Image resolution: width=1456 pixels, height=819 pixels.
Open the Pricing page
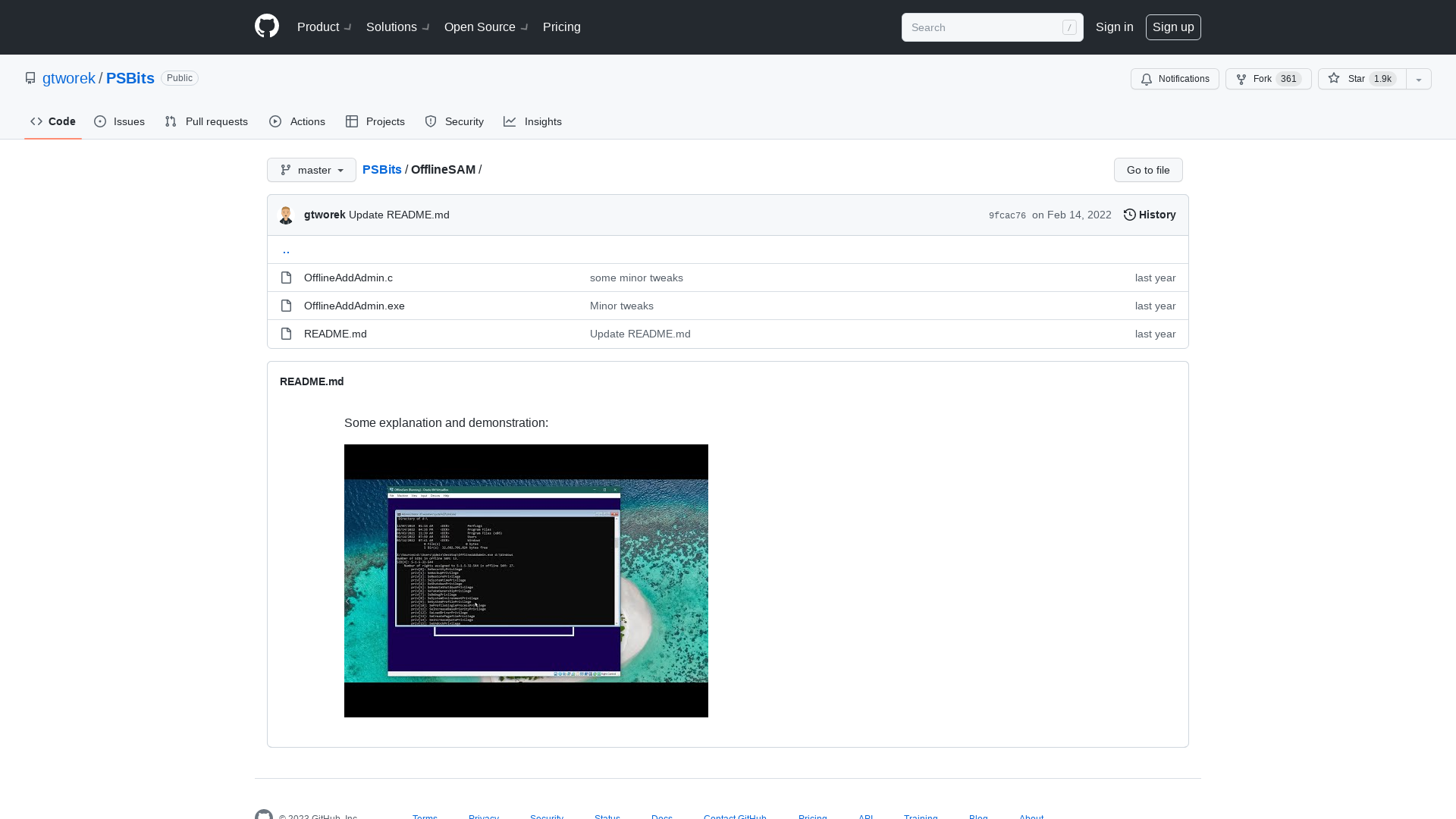[562, 27]
